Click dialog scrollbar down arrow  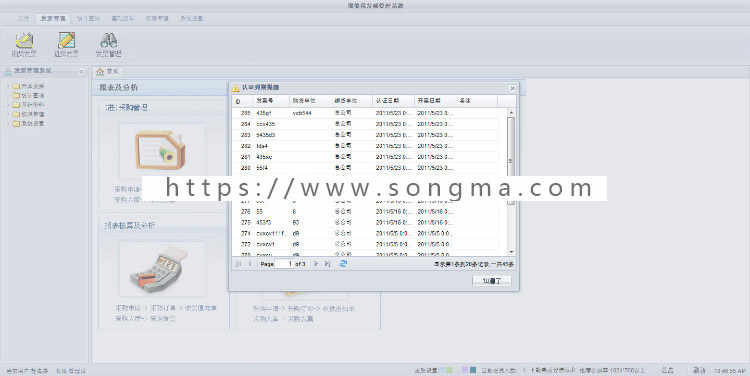(x=511, y=252)
